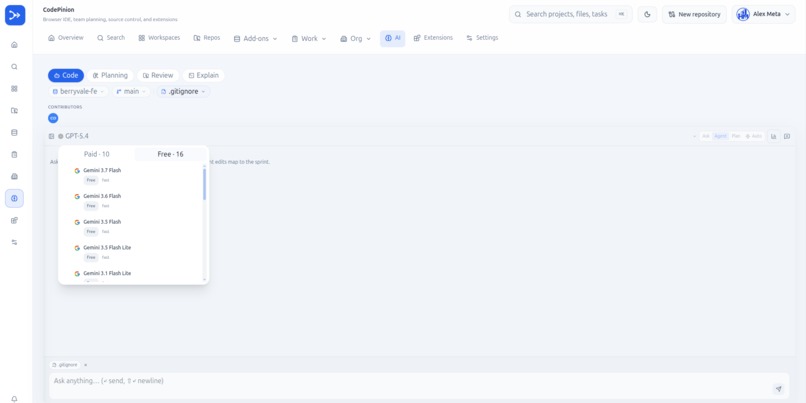
Task: Open the GPT-5.4 model selector
Action: [x=73, y=136]
